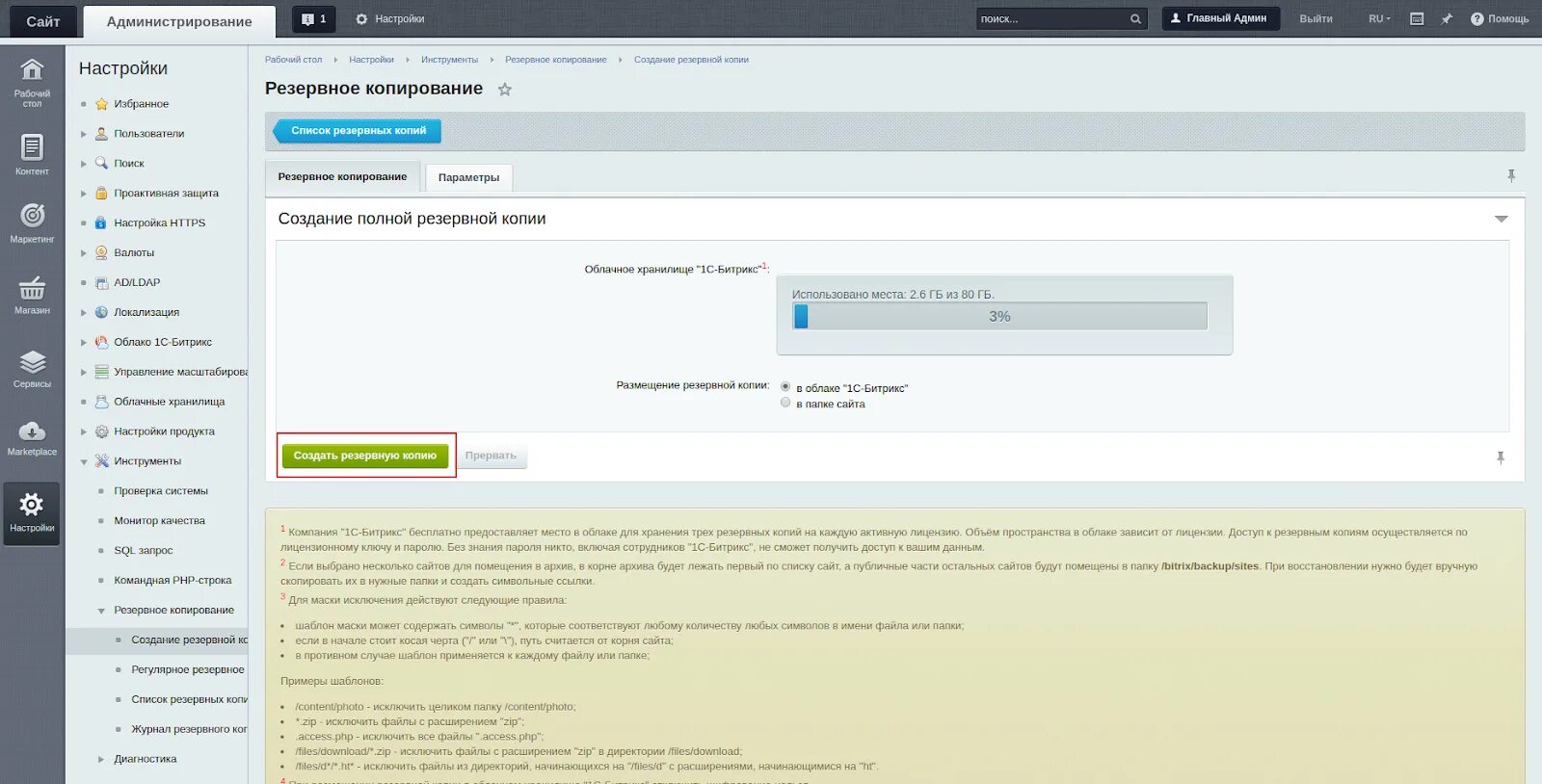Collapse the Создание полной резервной копии section

point(1501,220)
